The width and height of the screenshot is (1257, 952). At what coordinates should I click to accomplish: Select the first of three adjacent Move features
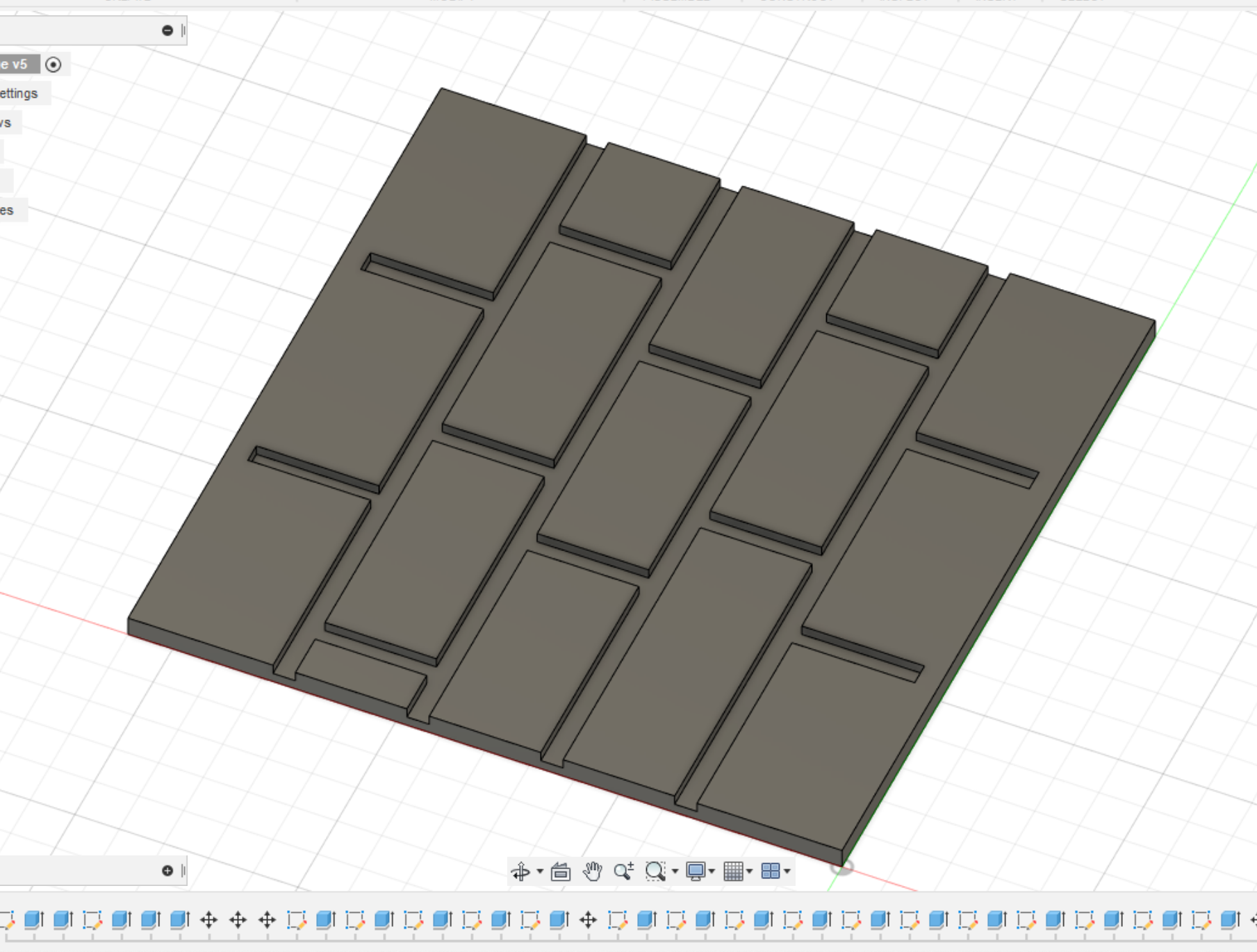click(x=208, y=920)
